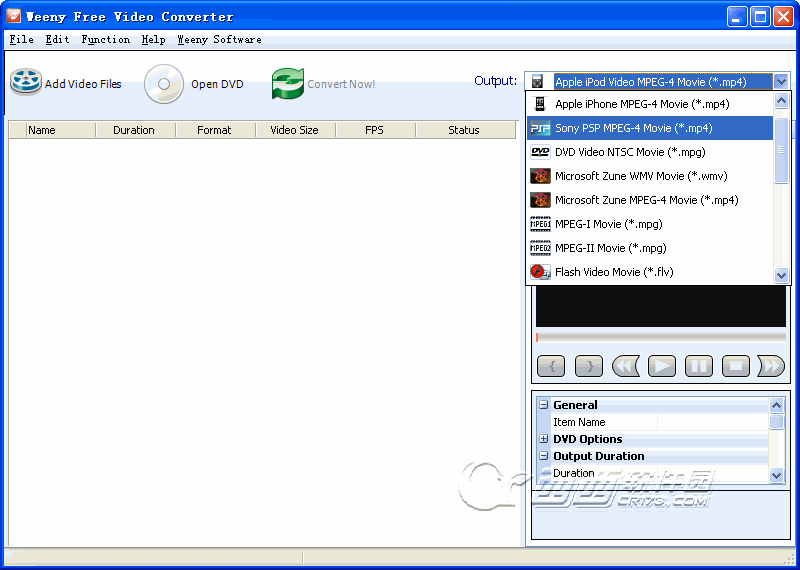Click the Format column header
The height and width of the screenshot is (570, 800).
coord(215,130)
